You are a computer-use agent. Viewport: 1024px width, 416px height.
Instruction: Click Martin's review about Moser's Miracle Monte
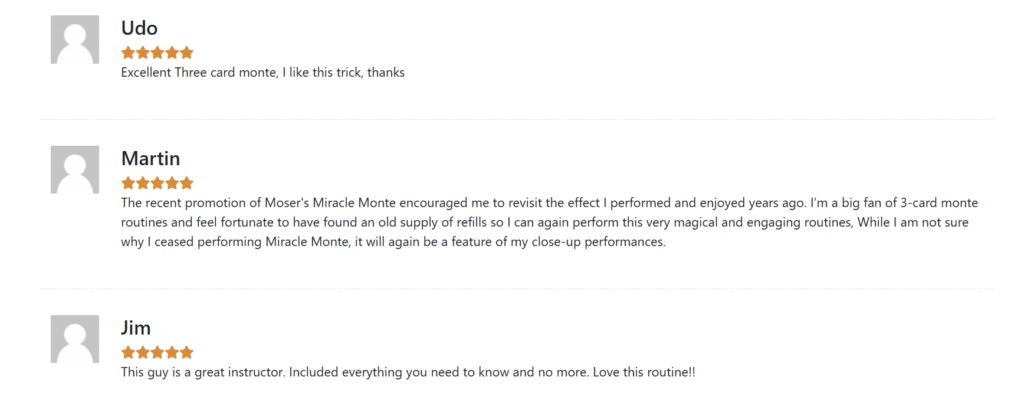coord(550,223)
